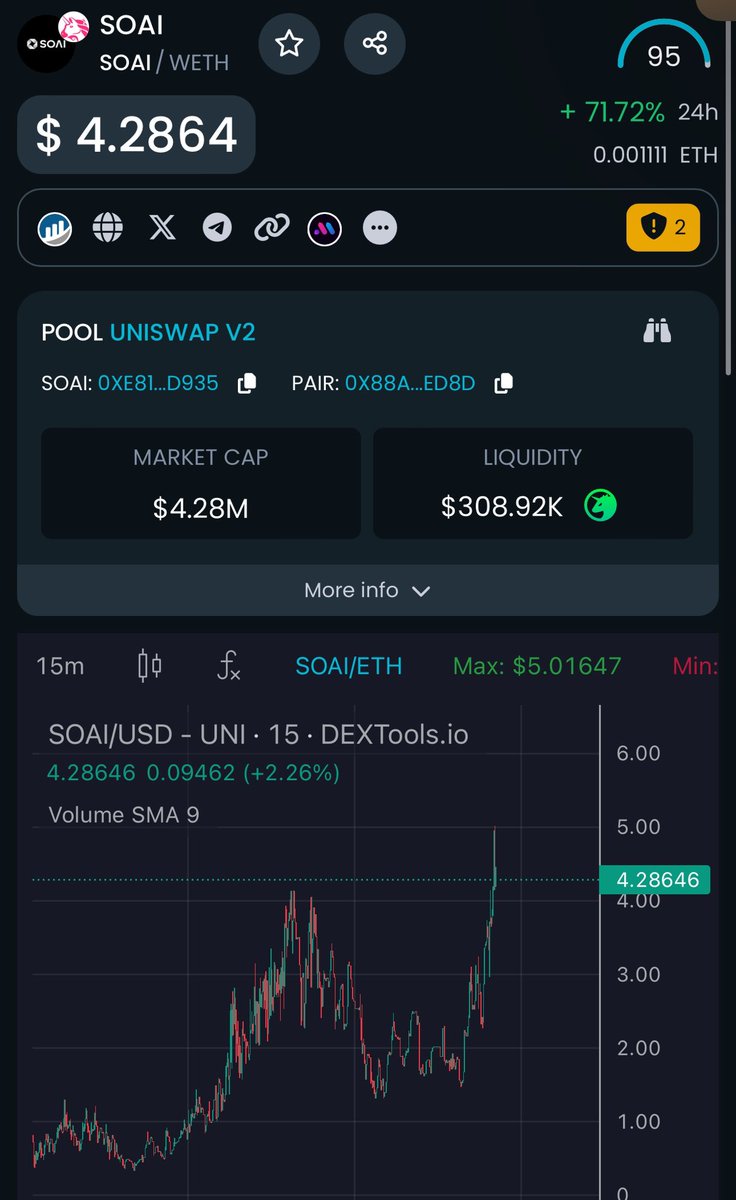Add SOAI to favorites with star icon
The width and height of the screenshot is (736, 1200).
(x=289, y=43)
